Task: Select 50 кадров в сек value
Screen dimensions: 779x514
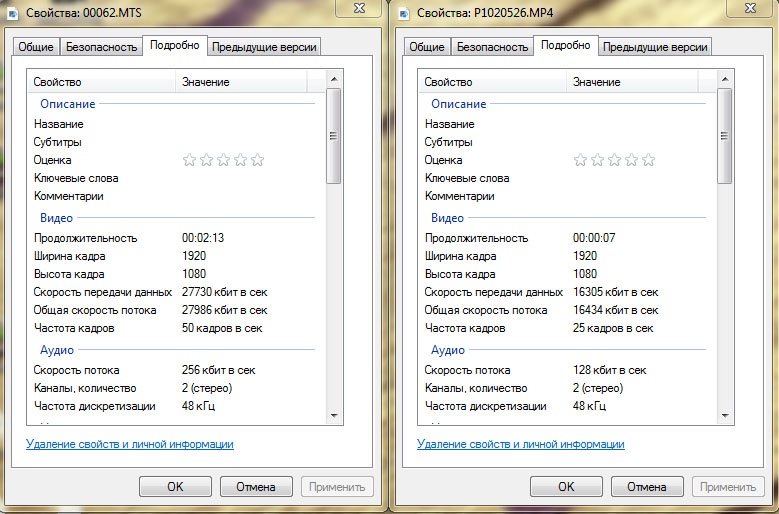Action: tap(222, 328)
